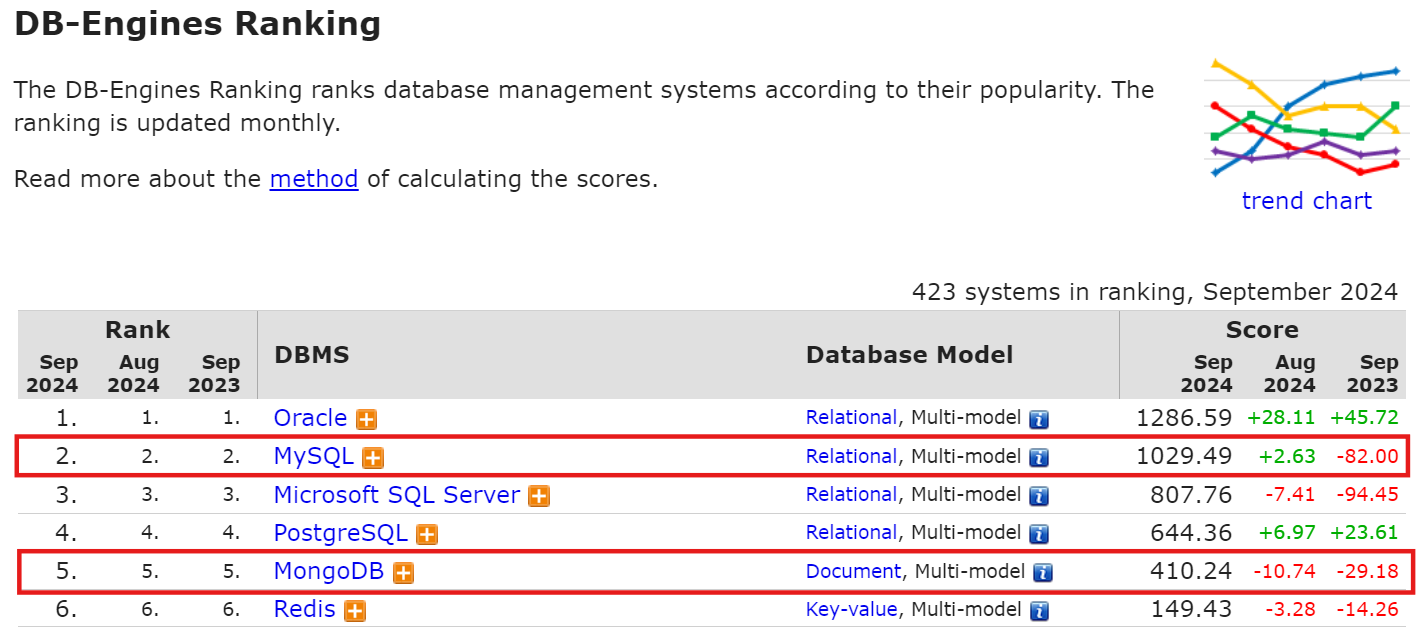Click the plus icon beside PostgreSQL

[x=427, y=535]
